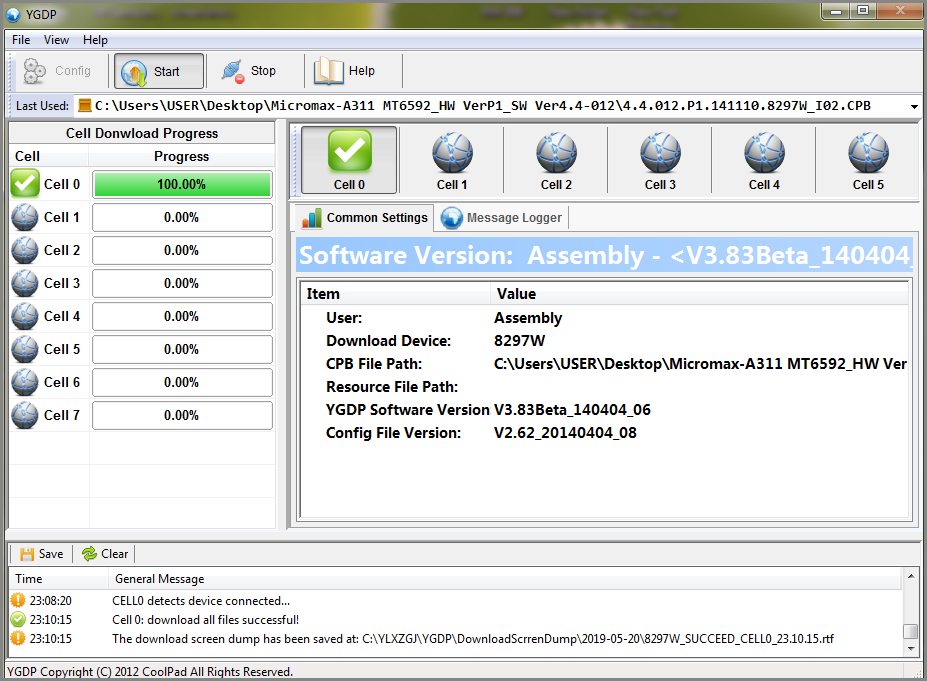Click the Software Version banner text
The height and width of the screenshot is (681, 927).
[604, 255]
